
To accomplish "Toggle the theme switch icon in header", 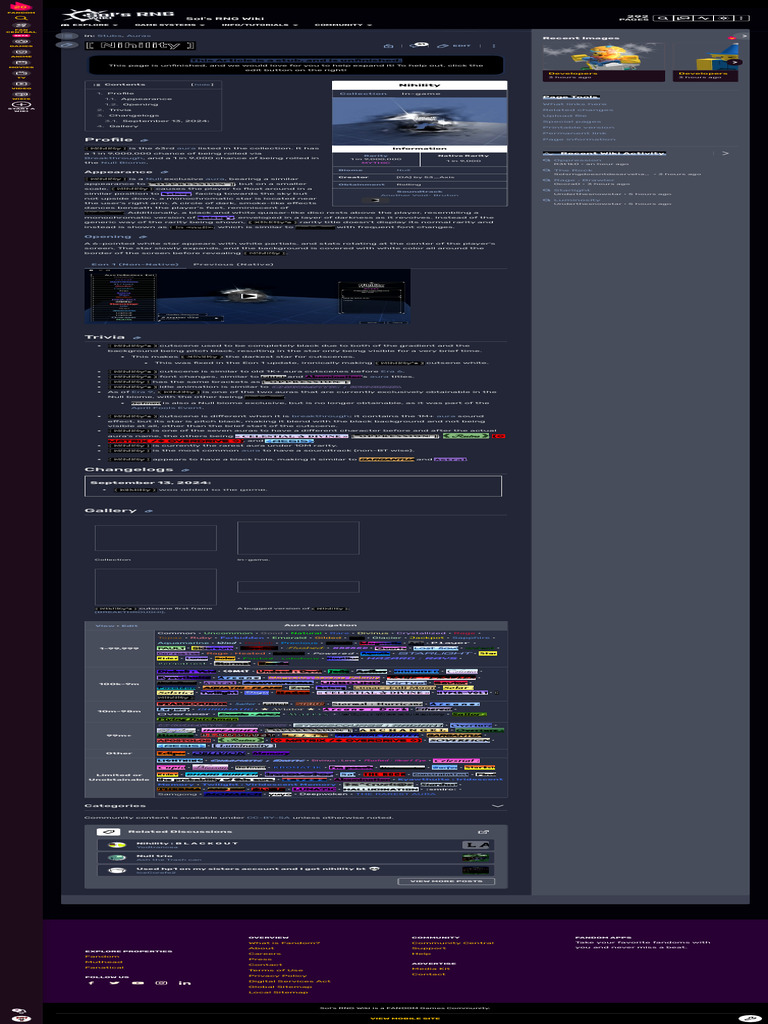I will pyautogui.click(x=722, y=18).
